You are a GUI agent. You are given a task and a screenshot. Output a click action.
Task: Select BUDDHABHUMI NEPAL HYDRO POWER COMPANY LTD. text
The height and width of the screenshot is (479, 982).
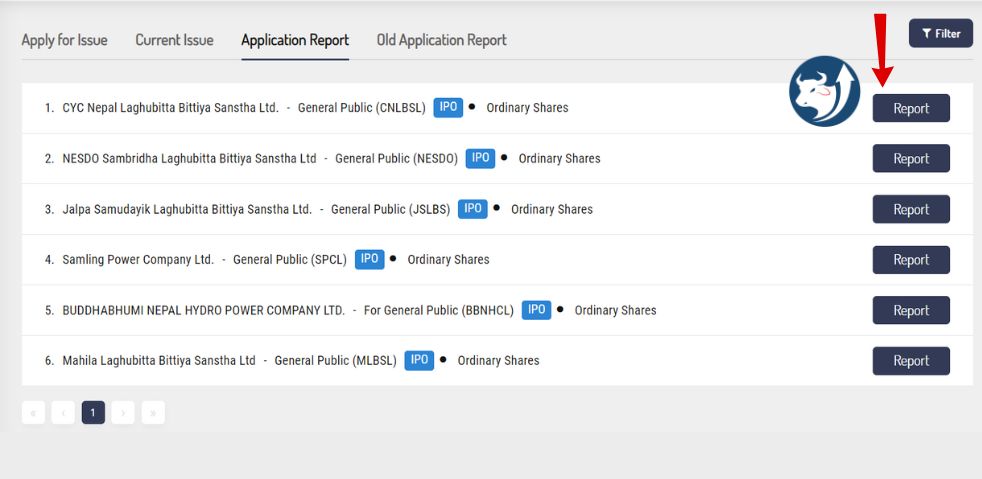point(204,310)
